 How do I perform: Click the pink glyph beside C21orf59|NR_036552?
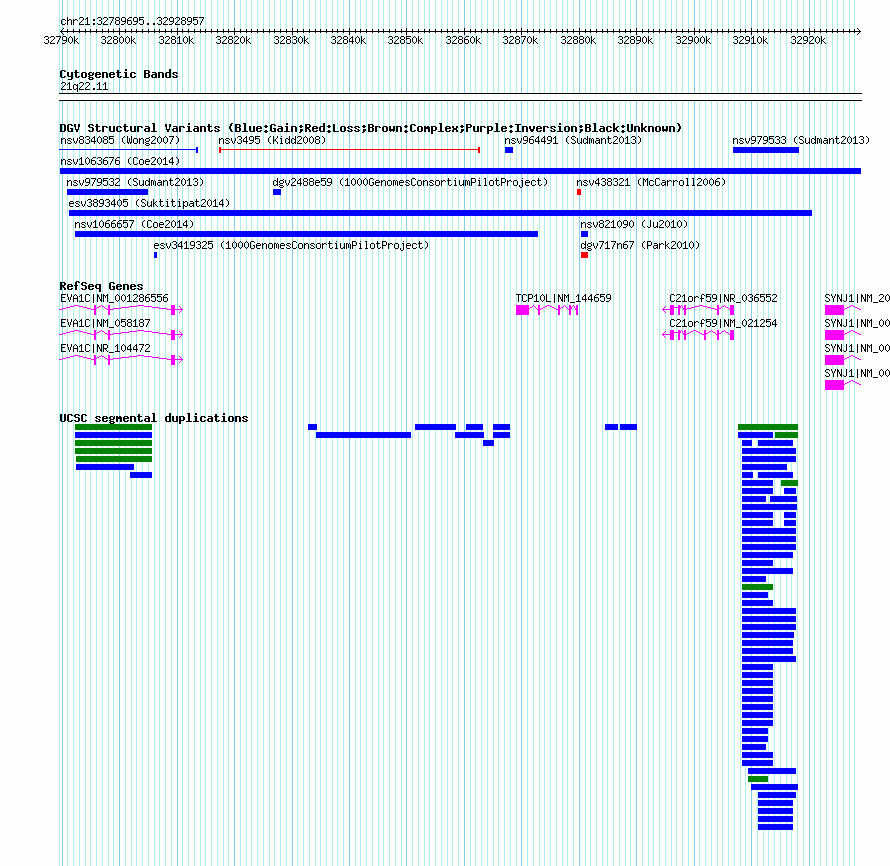(698, 310)
